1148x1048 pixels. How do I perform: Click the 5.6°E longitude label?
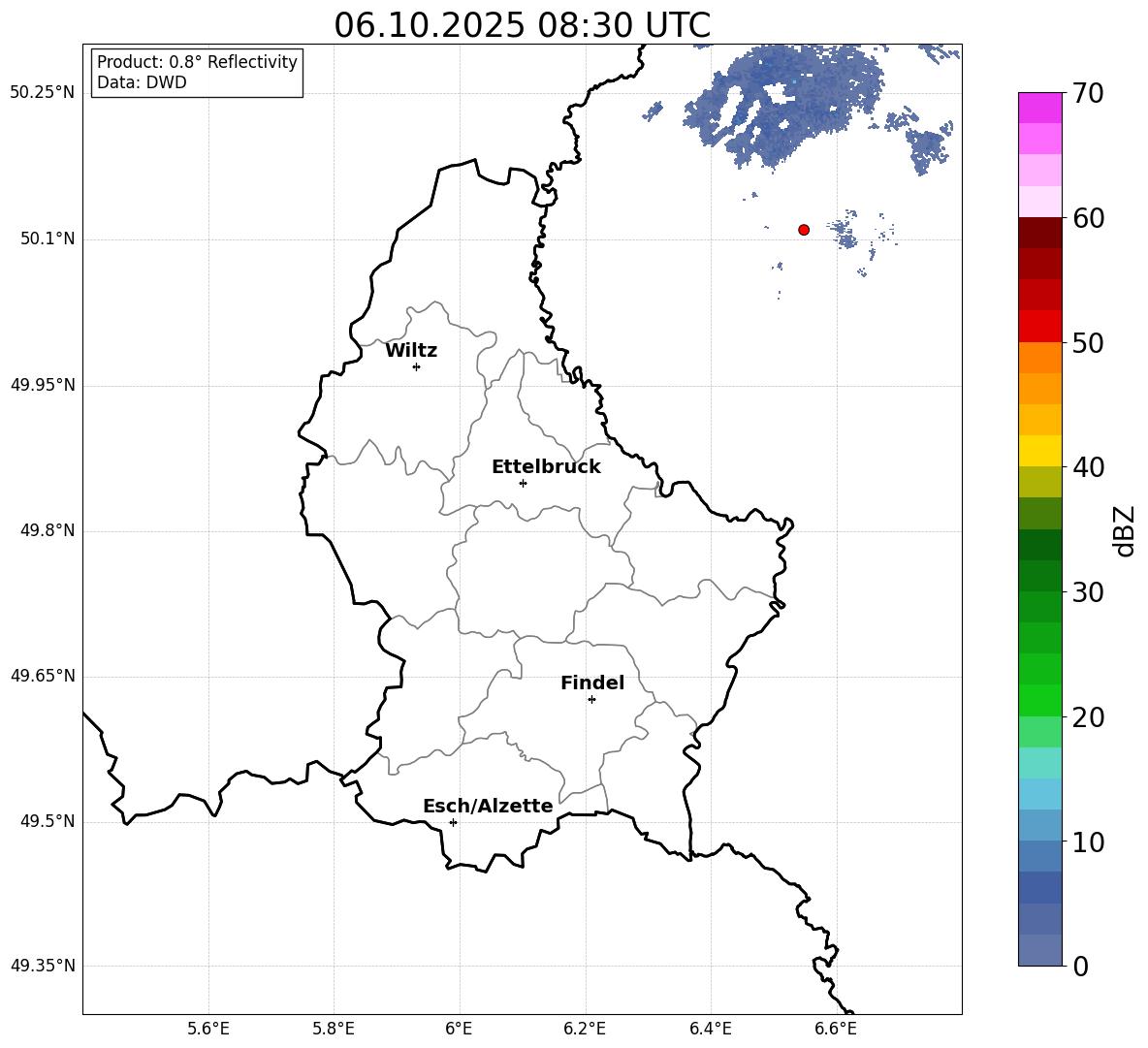[208, 1029]
